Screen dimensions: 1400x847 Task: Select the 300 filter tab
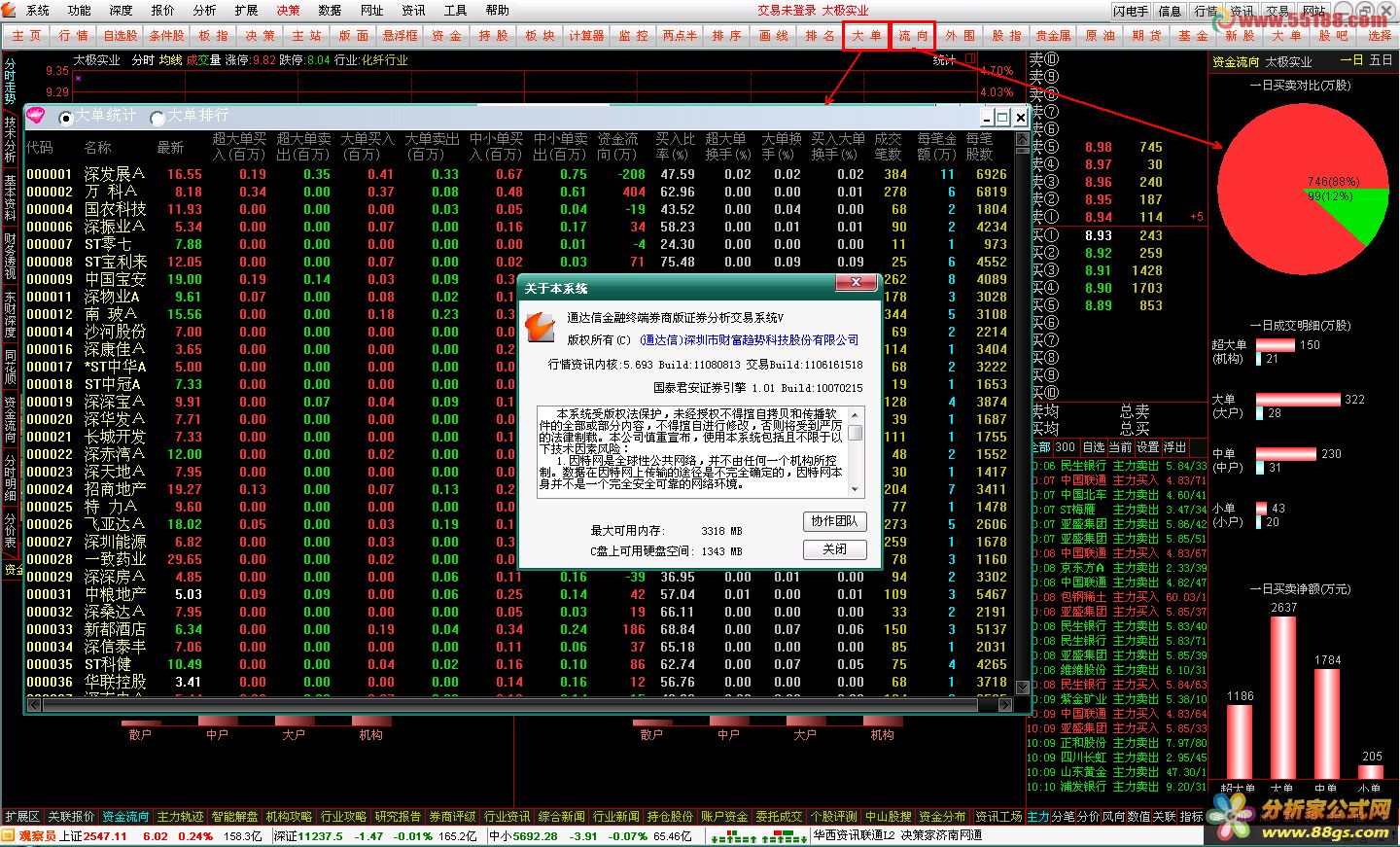1066,447
